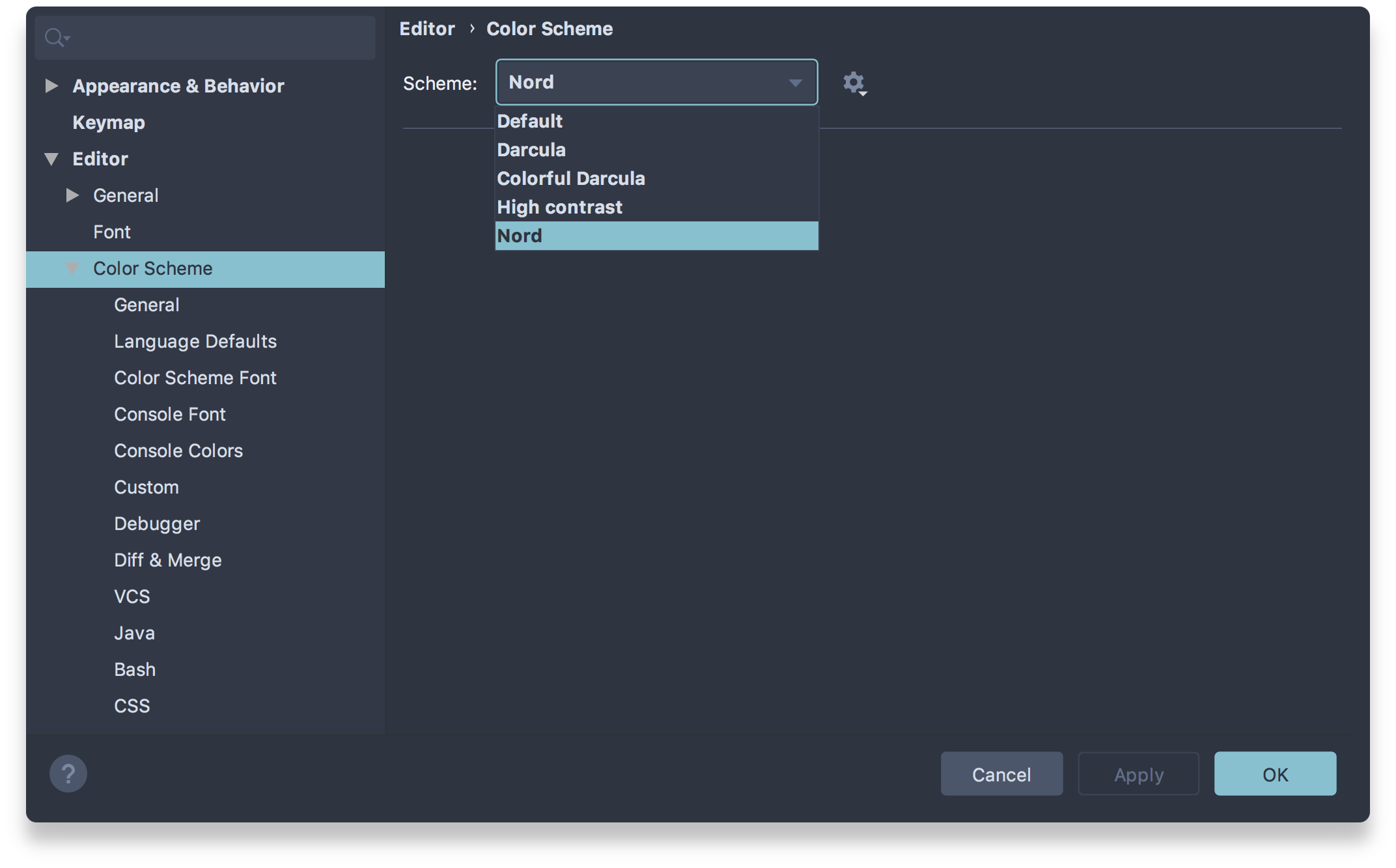Open the help question mark button
The height and width of the screenshot is (868, 1396).
pyautogui.click(x=68, y=774)
